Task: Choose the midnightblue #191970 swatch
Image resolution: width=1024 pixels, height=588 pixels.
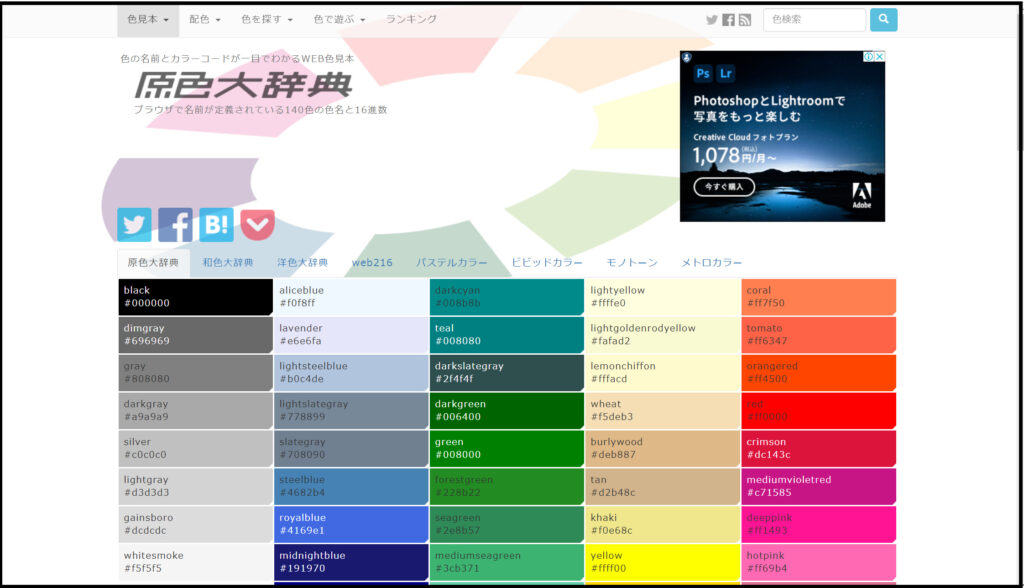Action: pos(351,563)
